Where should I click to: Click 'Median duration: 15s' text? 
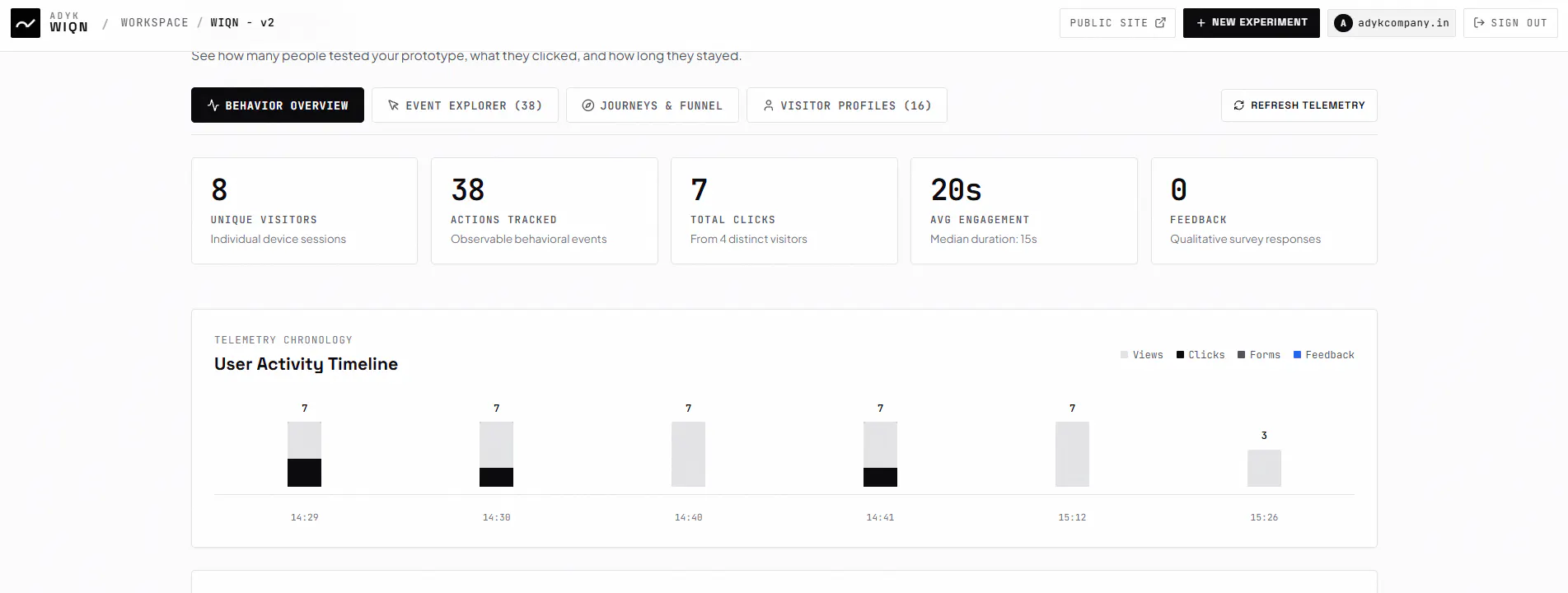[984, 240]
